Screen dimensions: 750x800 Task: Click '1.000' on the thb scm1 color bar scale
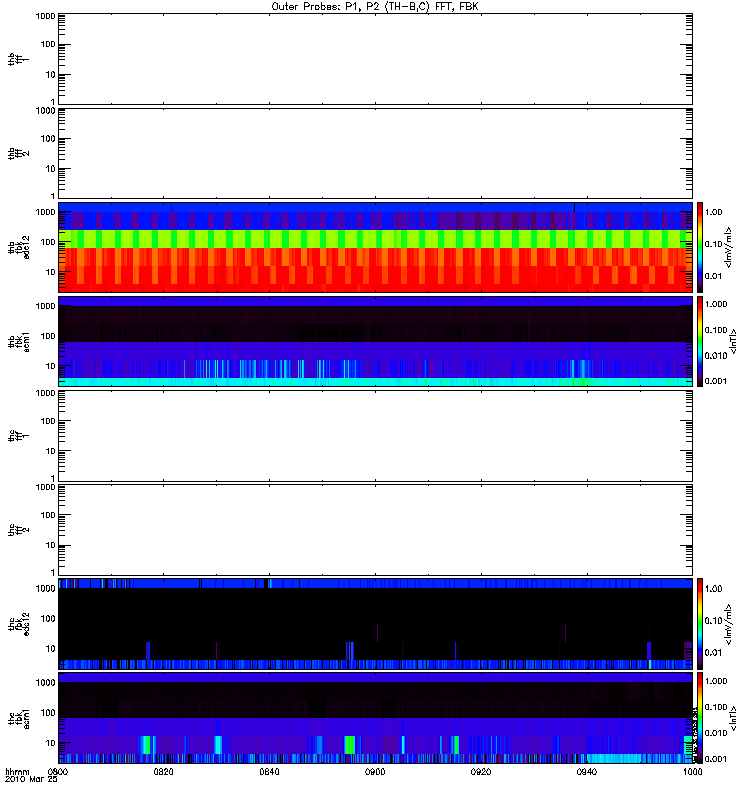(716, 304)
